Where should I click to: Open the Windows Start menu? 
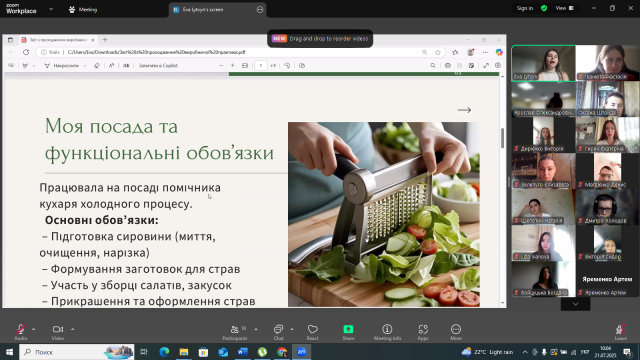(9, 352)
